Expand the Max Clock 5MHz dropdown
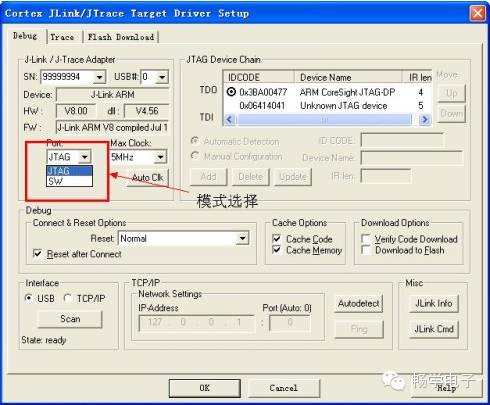Screen dimensions: 490x405 [x=161, y=157]
